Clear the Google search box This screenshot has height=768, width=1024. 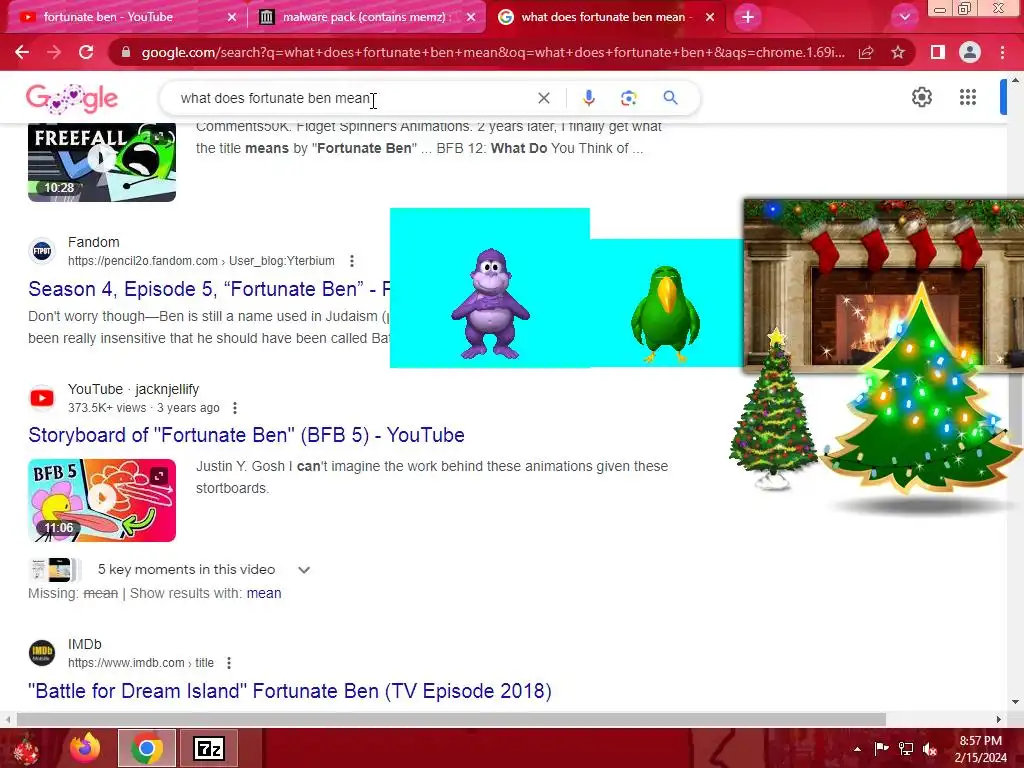click(543, 98)
